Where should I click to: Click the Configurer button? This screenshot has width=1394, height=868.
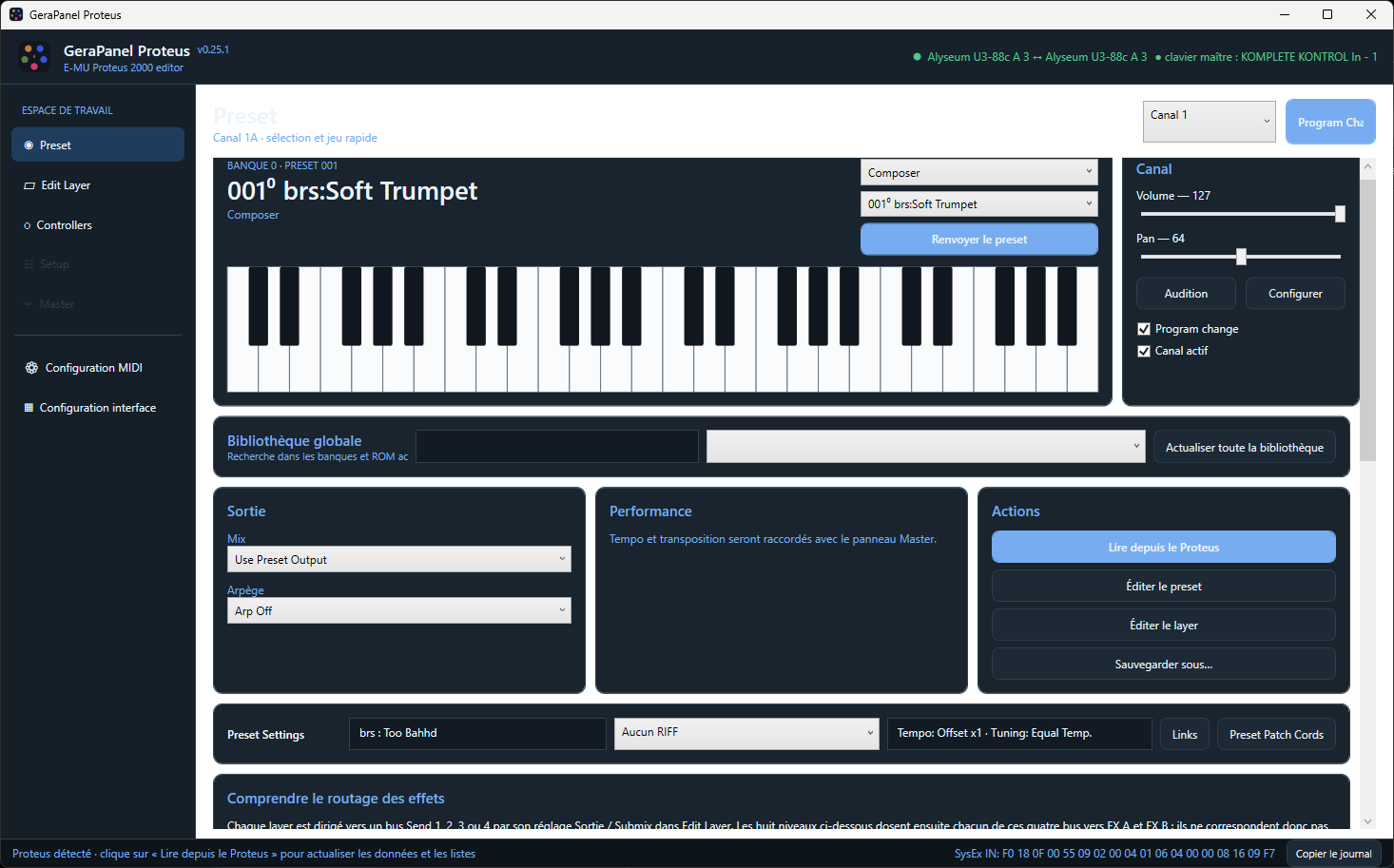point(1295,294)
